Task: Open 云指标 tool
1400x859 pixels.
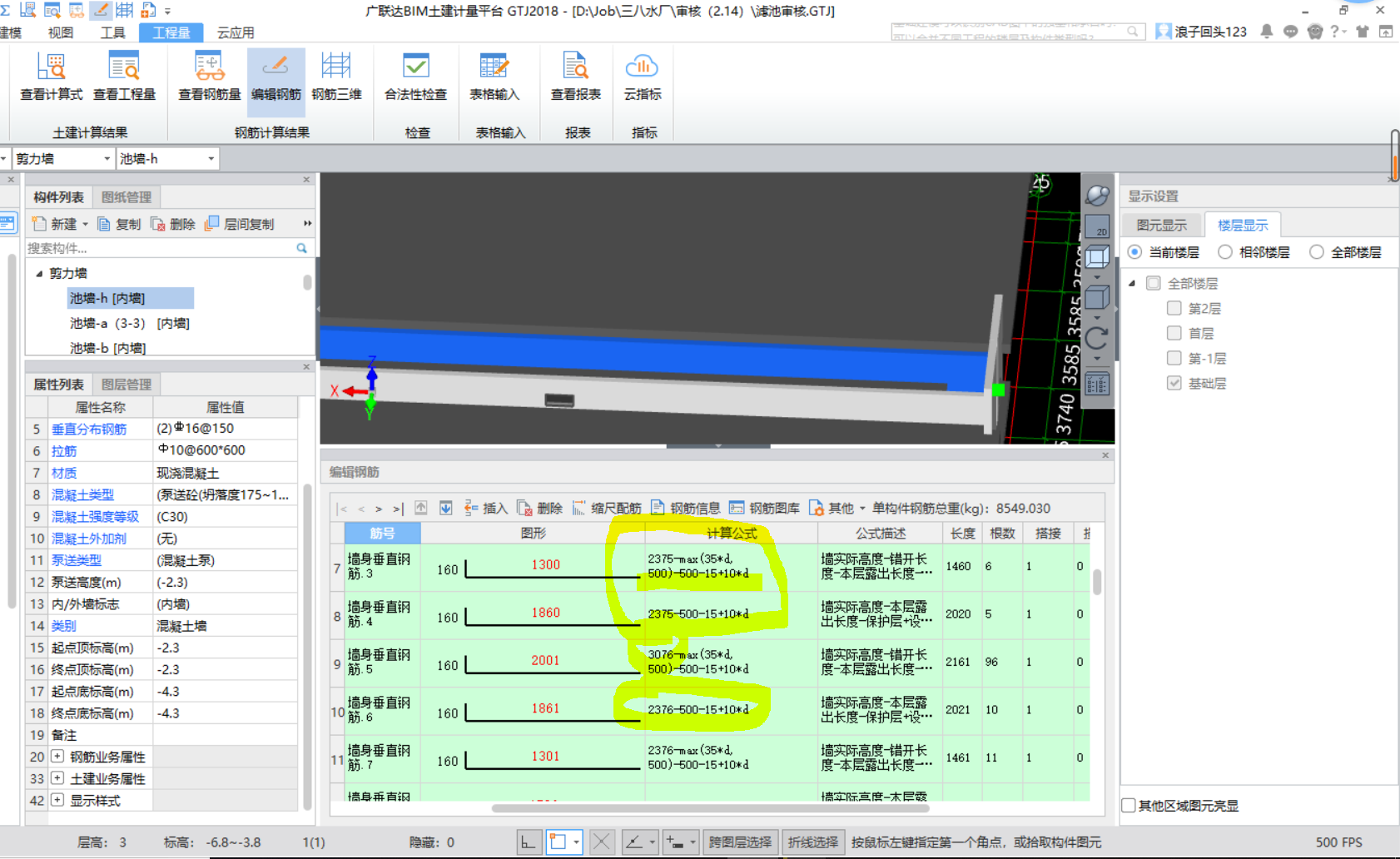Action: pos(643,77)
